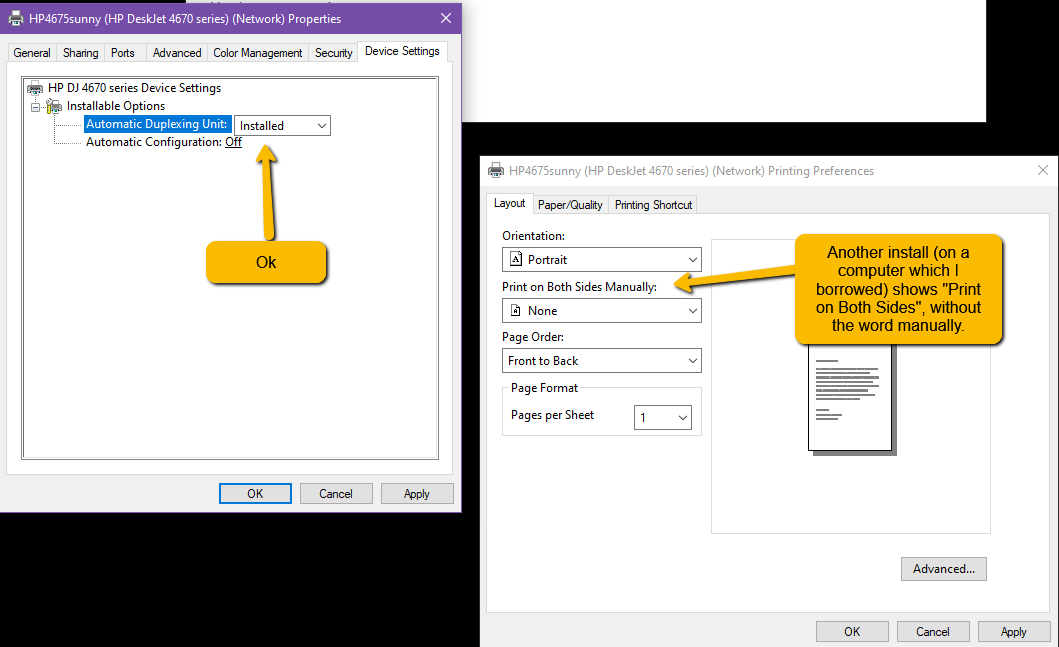The image size is (1059, 647).
Task: Switch to the Color Management tab
Action: [x=257, y=53]
